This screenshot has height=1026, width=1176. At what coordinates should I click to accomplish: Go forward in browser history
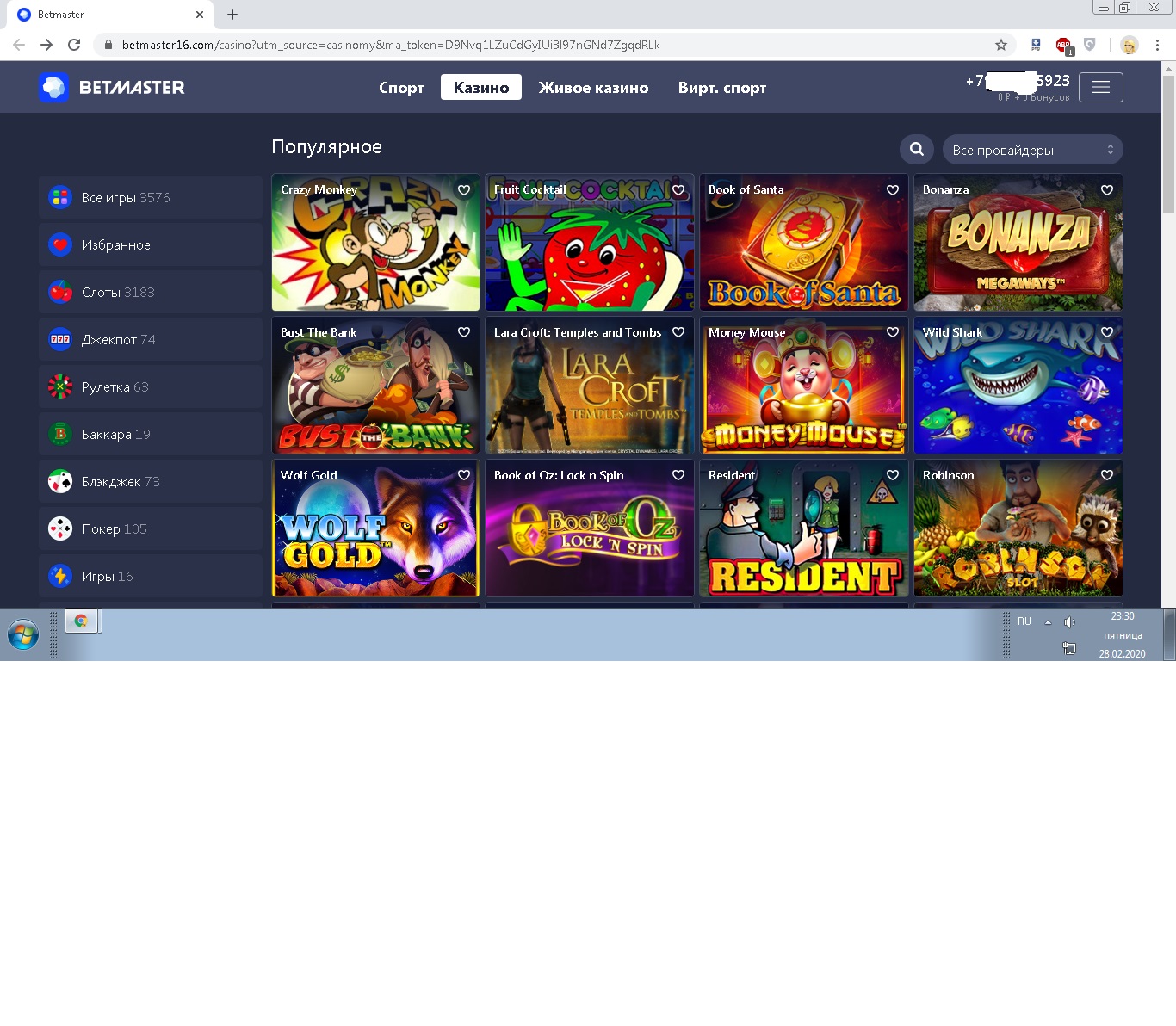[x=46, y=45]
